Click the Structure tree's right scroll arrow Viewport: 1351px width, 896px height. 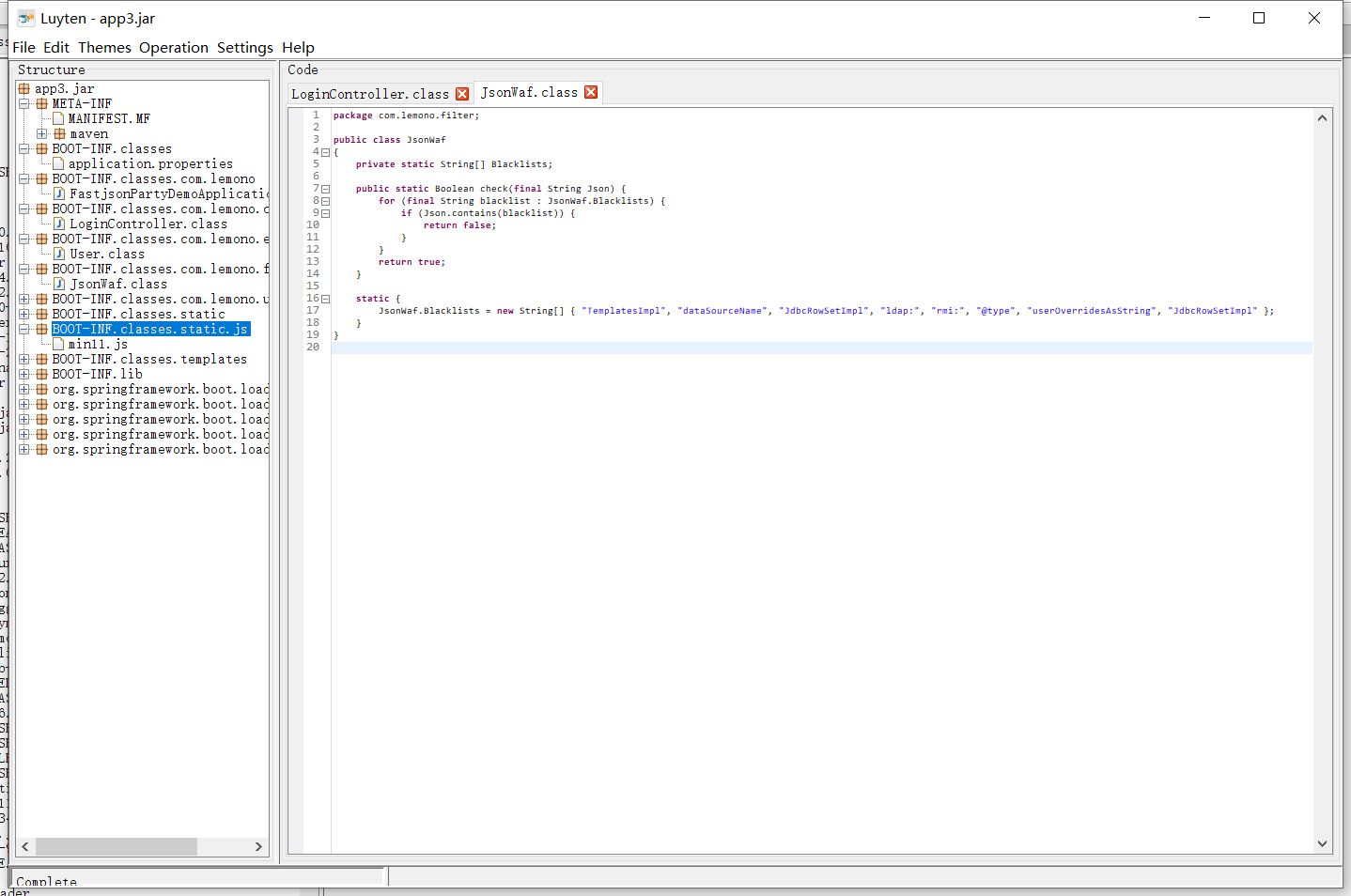pyautogui.click(x=258, y=846)
